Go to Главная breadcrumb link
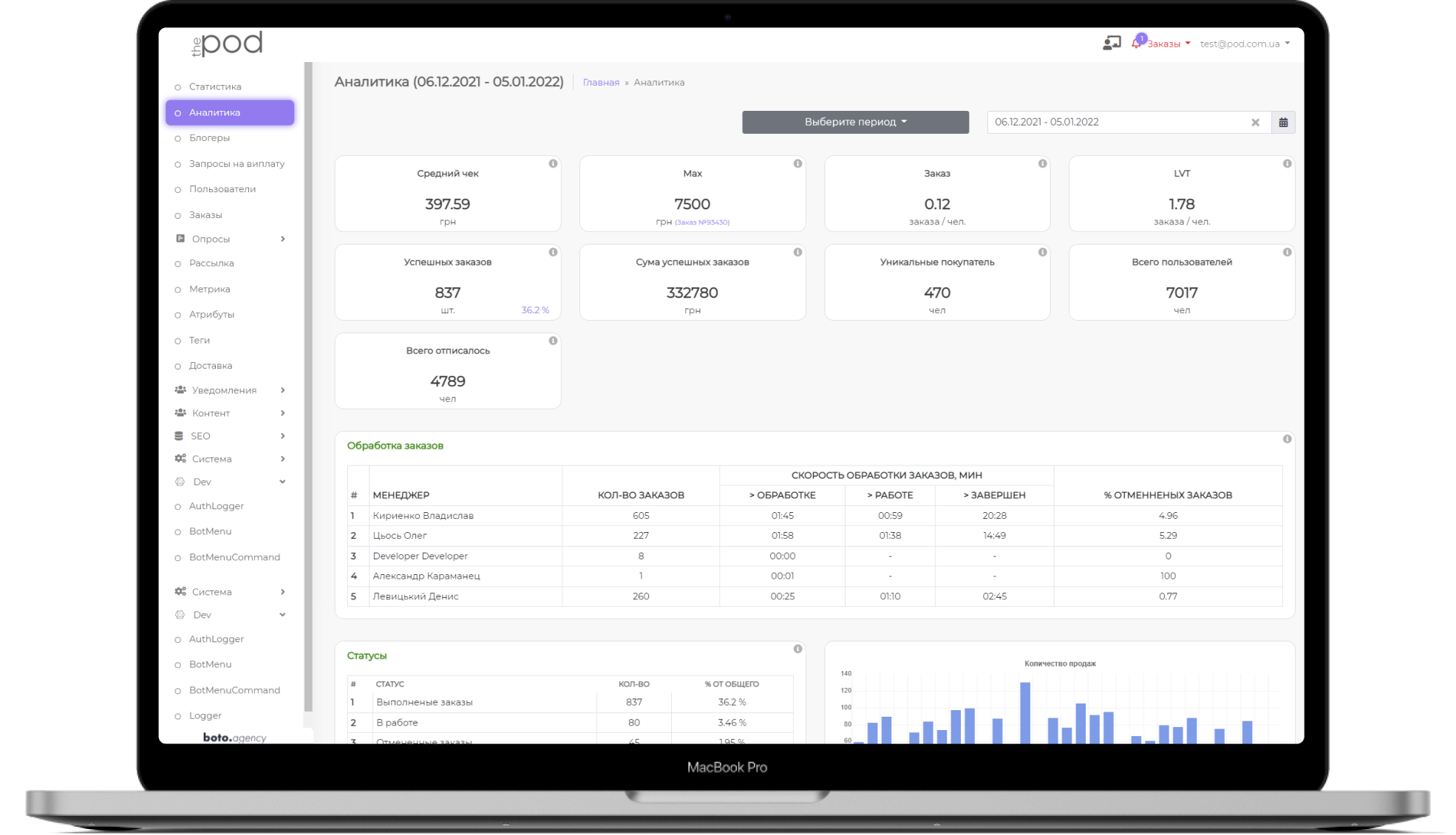 point(601,83)
